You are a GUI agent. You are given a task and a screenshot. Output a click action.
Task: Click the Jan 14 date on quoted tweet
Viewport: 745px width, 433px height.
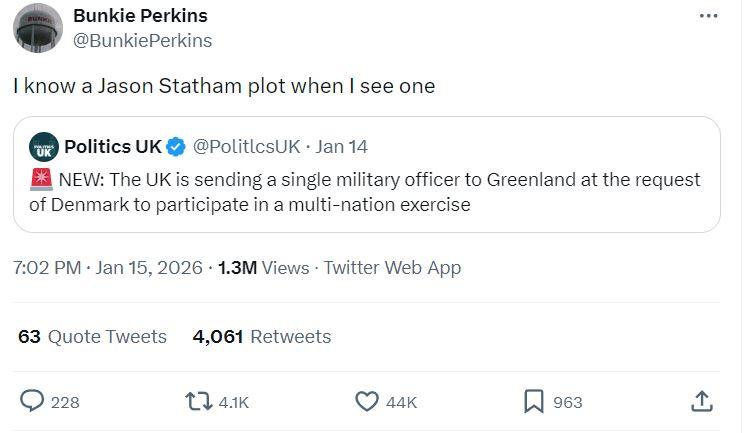coord(341,147)
